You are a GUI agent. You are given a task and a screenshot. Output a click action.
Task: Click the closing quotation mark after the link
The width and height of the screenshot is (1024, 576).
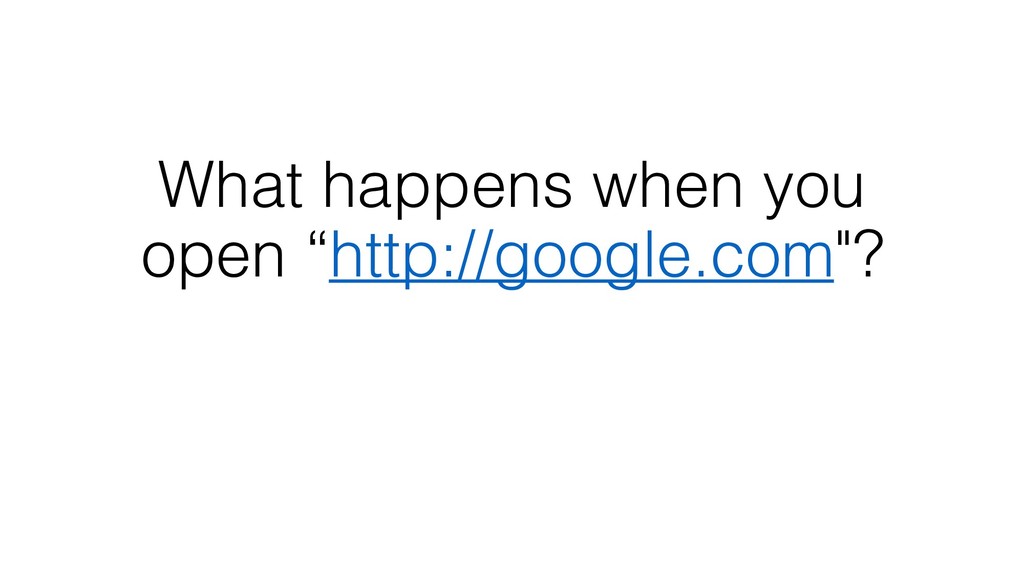[x=843, y=239]
